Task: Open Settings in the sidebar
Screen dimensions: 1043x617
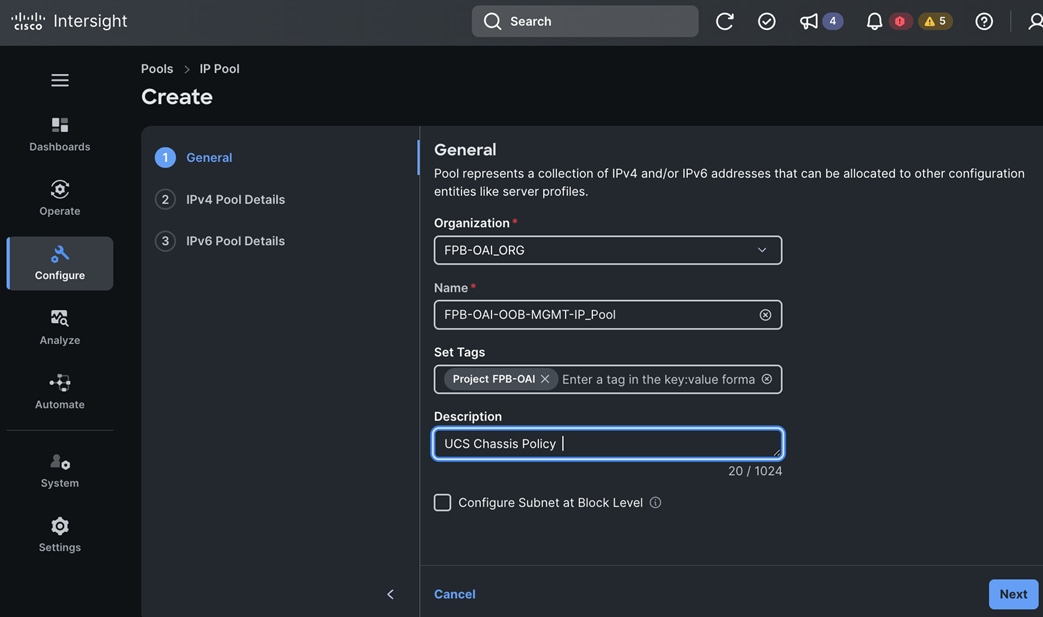Action: pyautogui.click(x=60, y=535)
